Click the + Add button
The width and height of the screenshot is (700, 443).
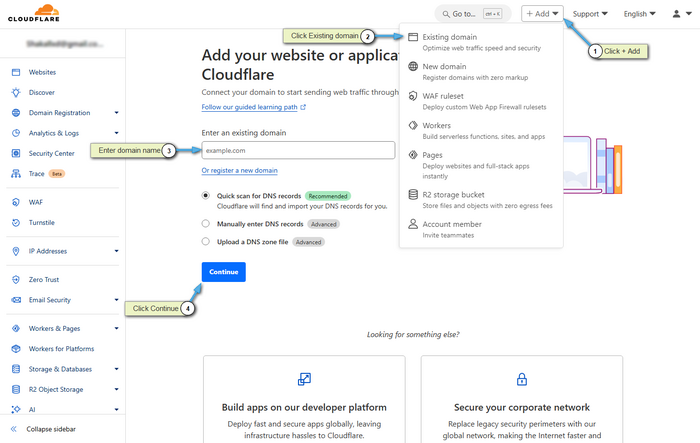[x=542, y=14]
